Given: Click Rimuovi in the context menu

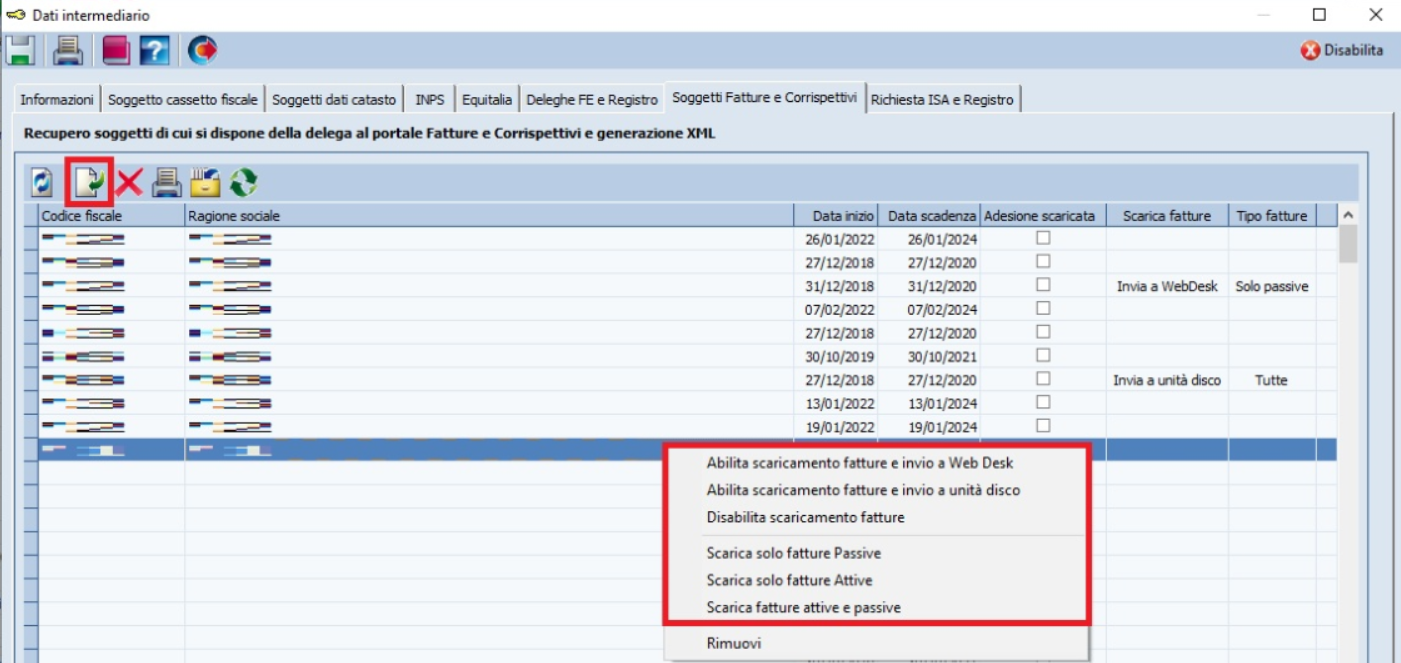Looking at the screenshot, I should pos(733,643).
